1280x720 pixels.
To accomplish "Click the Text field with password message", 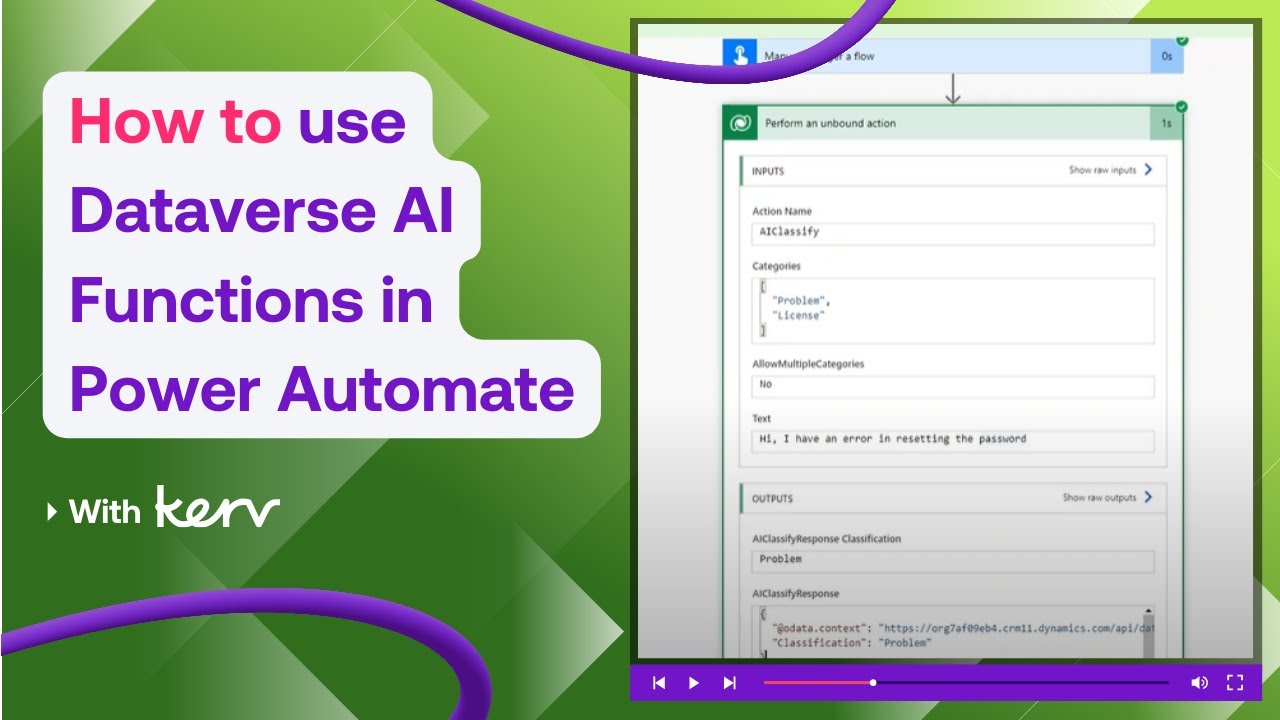I will [953, 441].
